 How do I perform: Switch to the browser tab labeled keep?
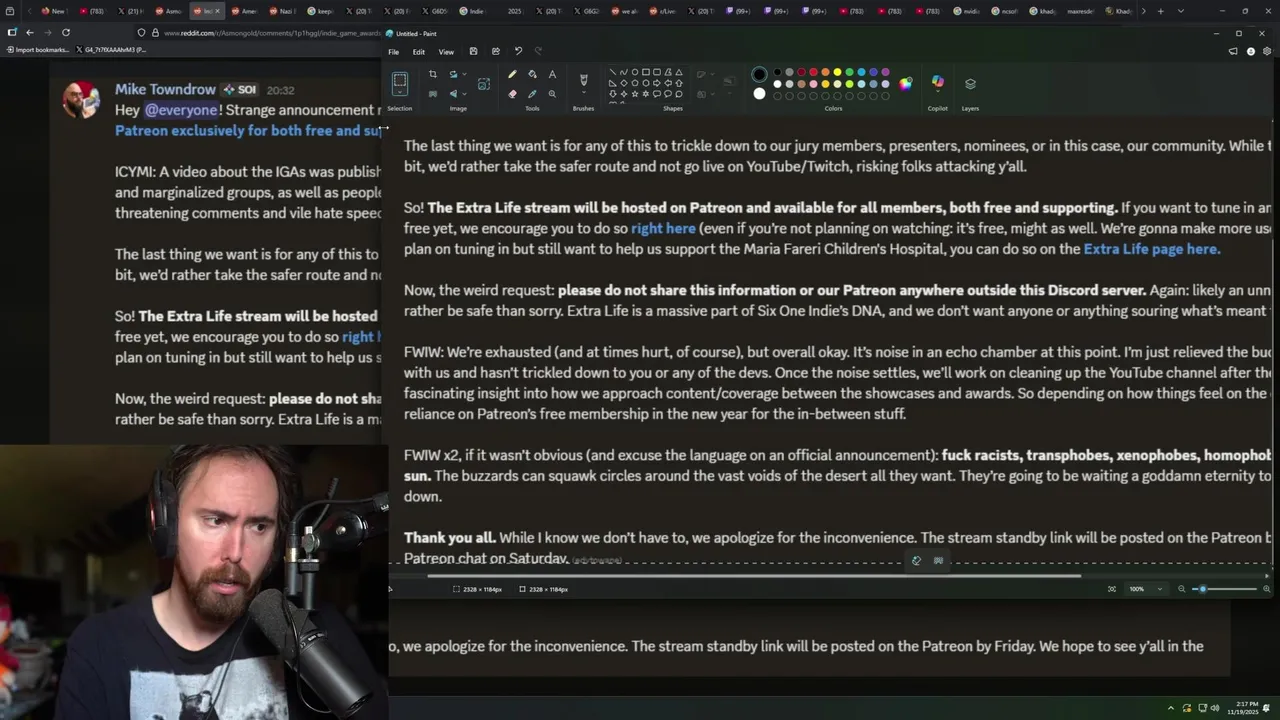click(x=320, y=11)
